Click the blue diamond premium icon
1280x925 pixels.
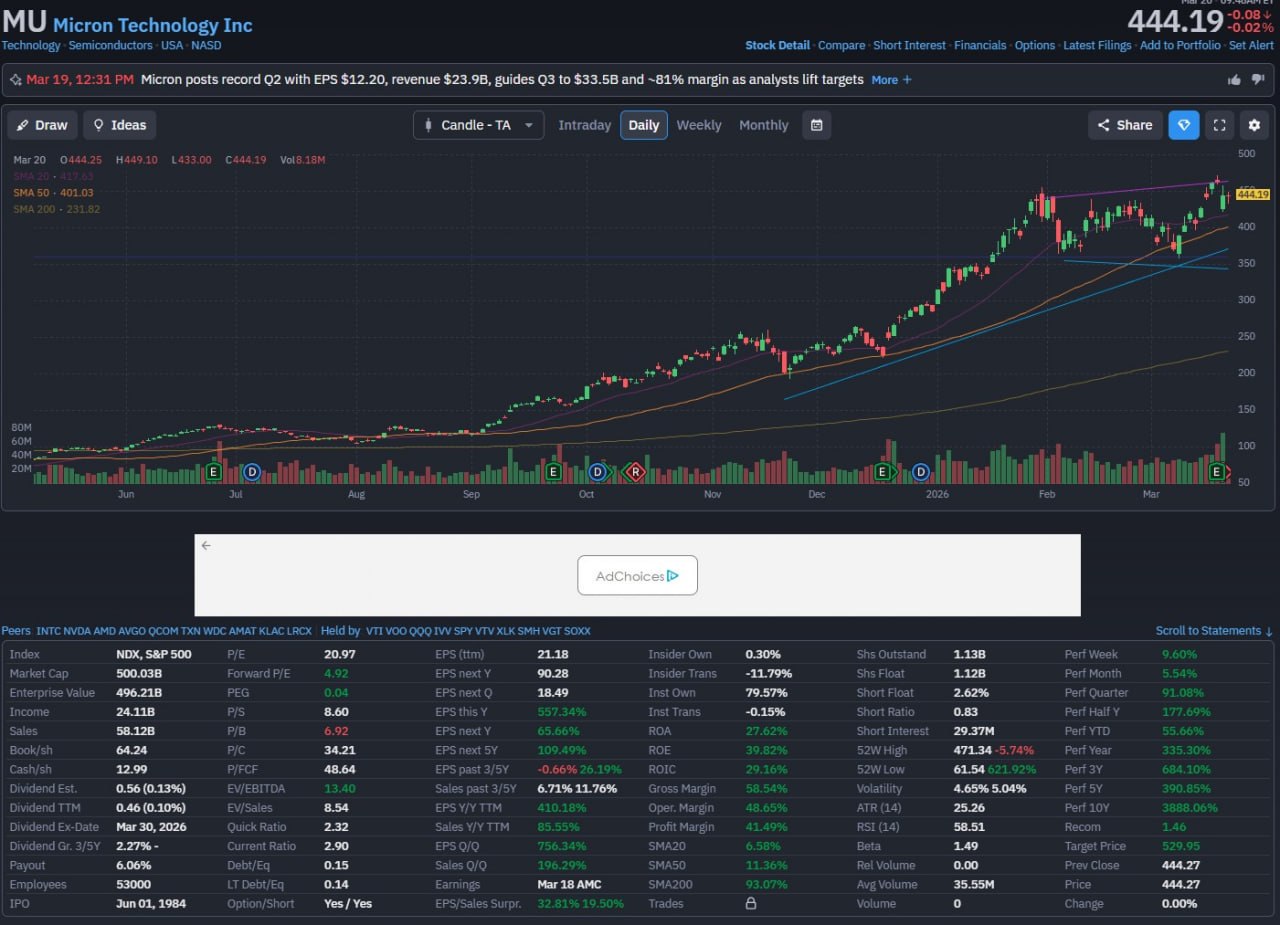[1184, 125]
